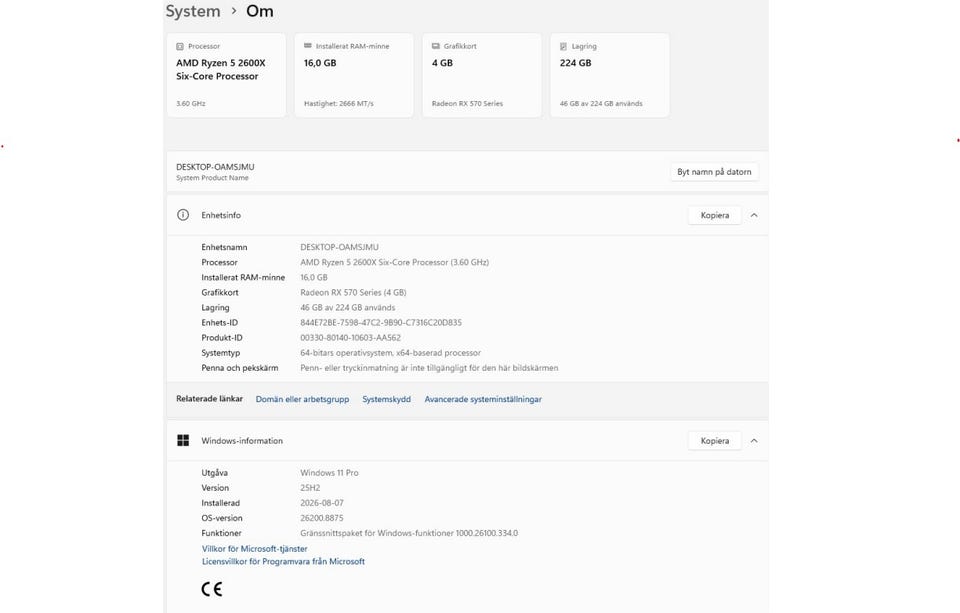Viewport: 960px width, 613px height.
Task: Click the Enhetsnamn row label
Action: tap(224, 247)
